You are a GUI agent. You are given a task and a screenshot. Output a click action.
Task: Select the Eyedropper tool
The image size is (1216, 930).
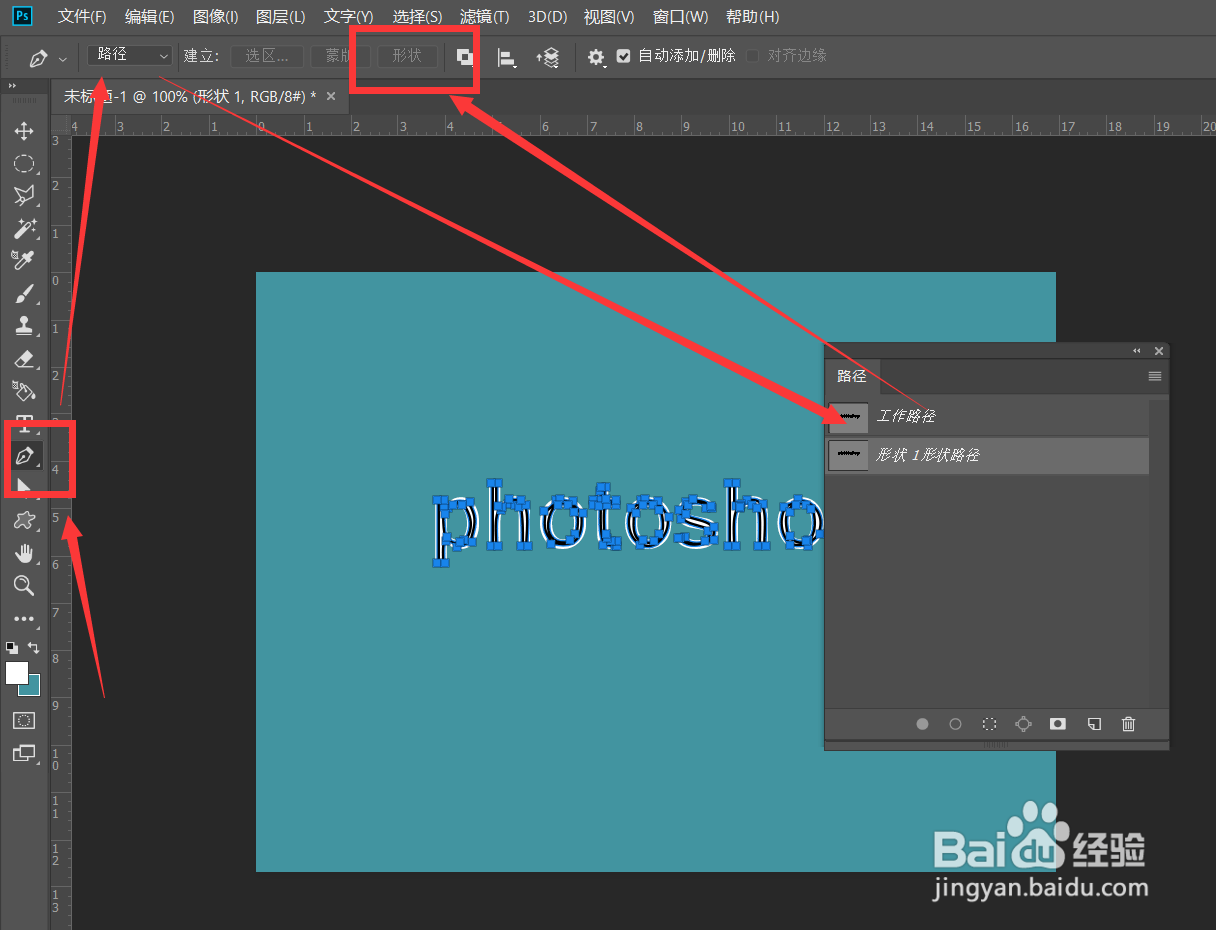coord(24,261)
